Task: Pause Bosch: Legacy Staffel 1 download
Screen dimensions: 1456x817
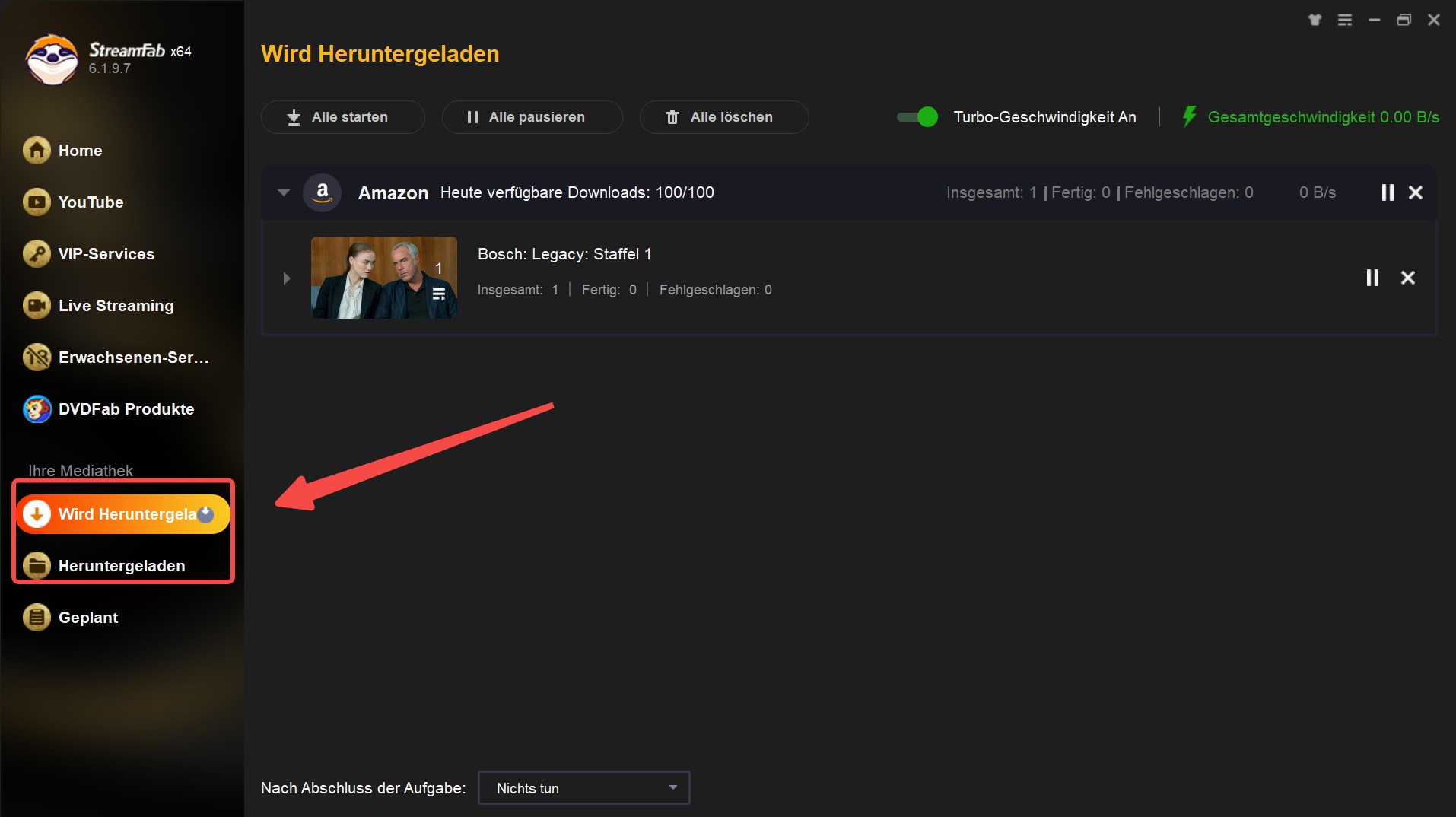Action: pos(1372,278)
